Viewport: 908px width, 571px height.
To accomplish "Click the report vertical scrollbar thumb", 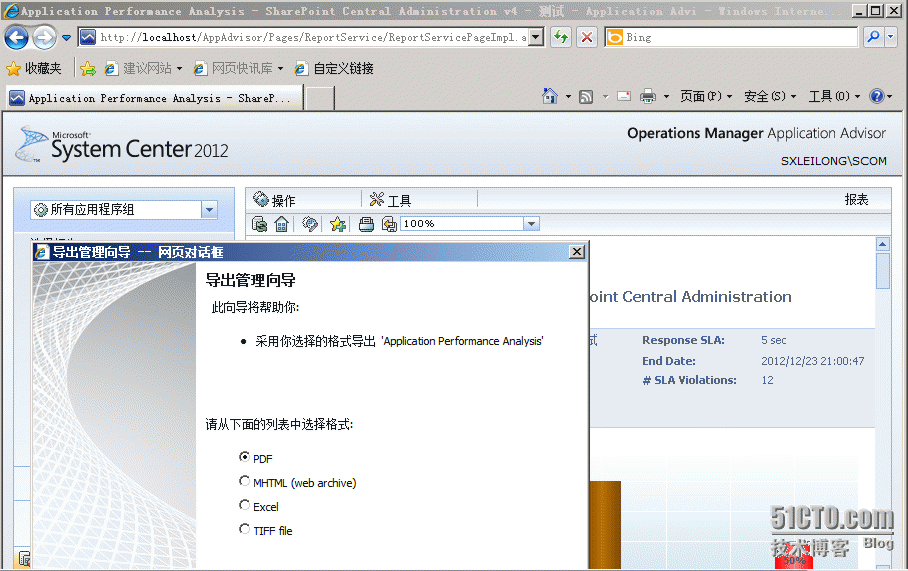I will click(883, 270).
